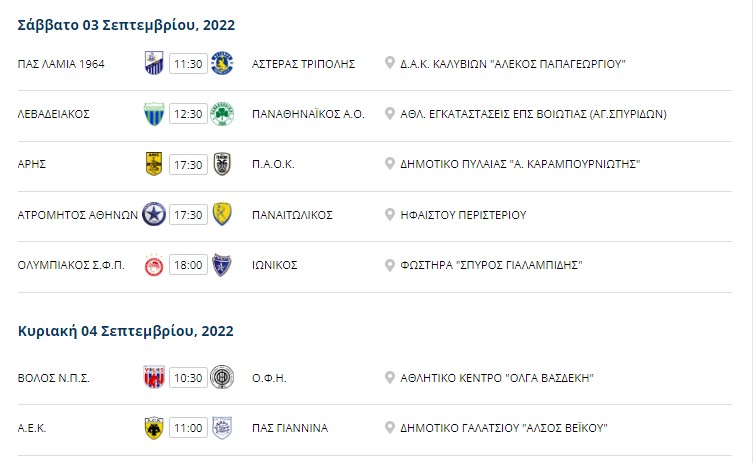Open venue ΑΘΛΗΤΙΚΟ ΚΕΝΤΡΟ "ΟΛΓΑ ΒΑΣΔΕΚΗ"
This screenshot has height=463, width=753.
[x=497, y=378]
